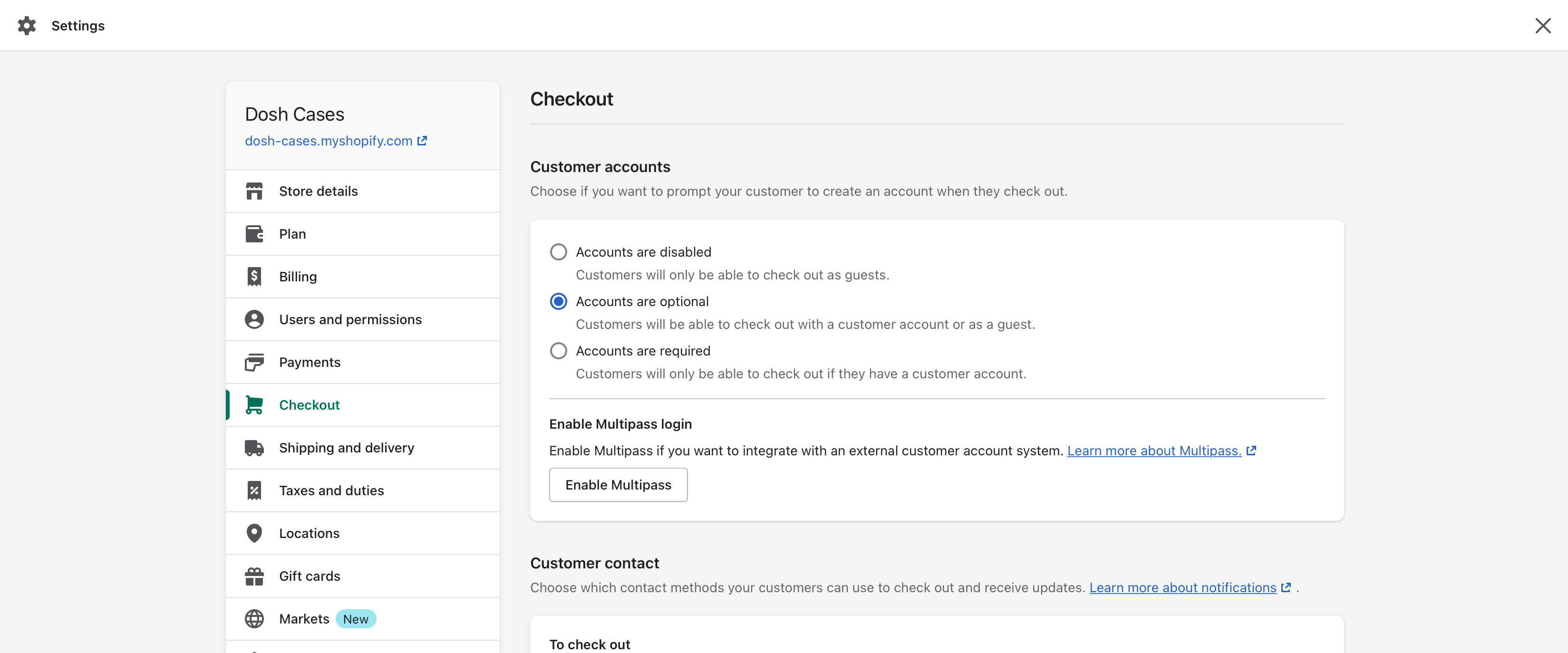
Task: Click external link icon beside dosh-cases.myshopify.com
Action: click(422, 141)
